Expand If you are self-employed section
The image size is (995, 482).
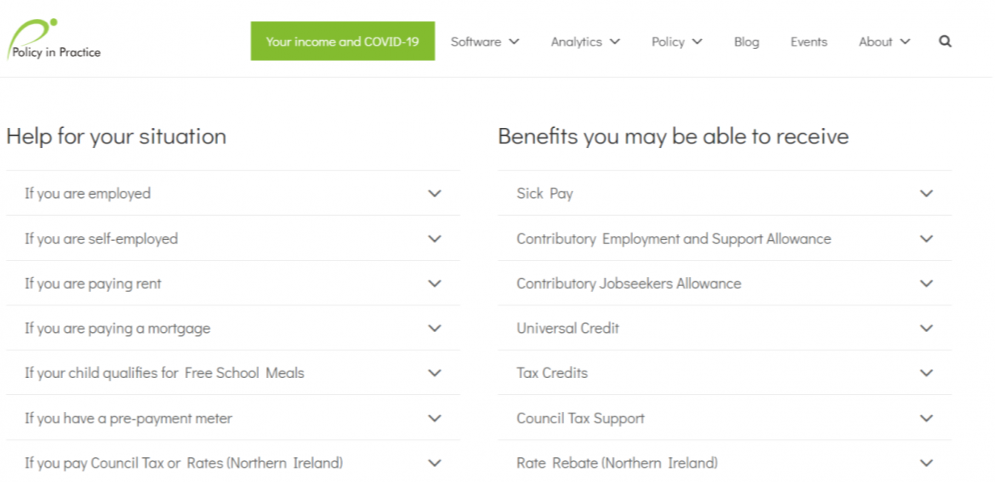(x=233, y=238)
